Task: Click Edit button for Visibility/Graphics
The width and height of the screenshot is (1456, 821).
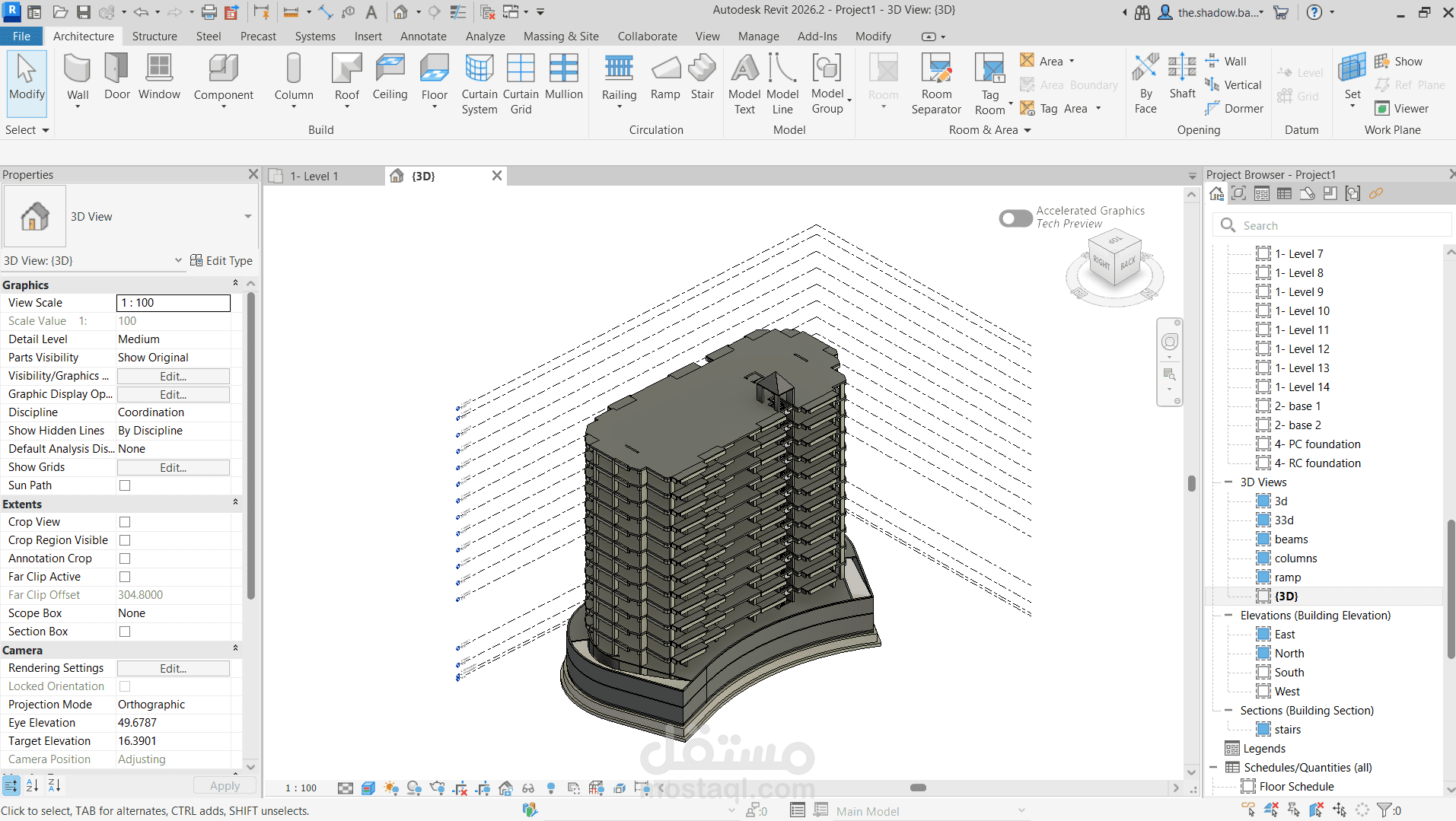Action: click(x=173, y=376)
